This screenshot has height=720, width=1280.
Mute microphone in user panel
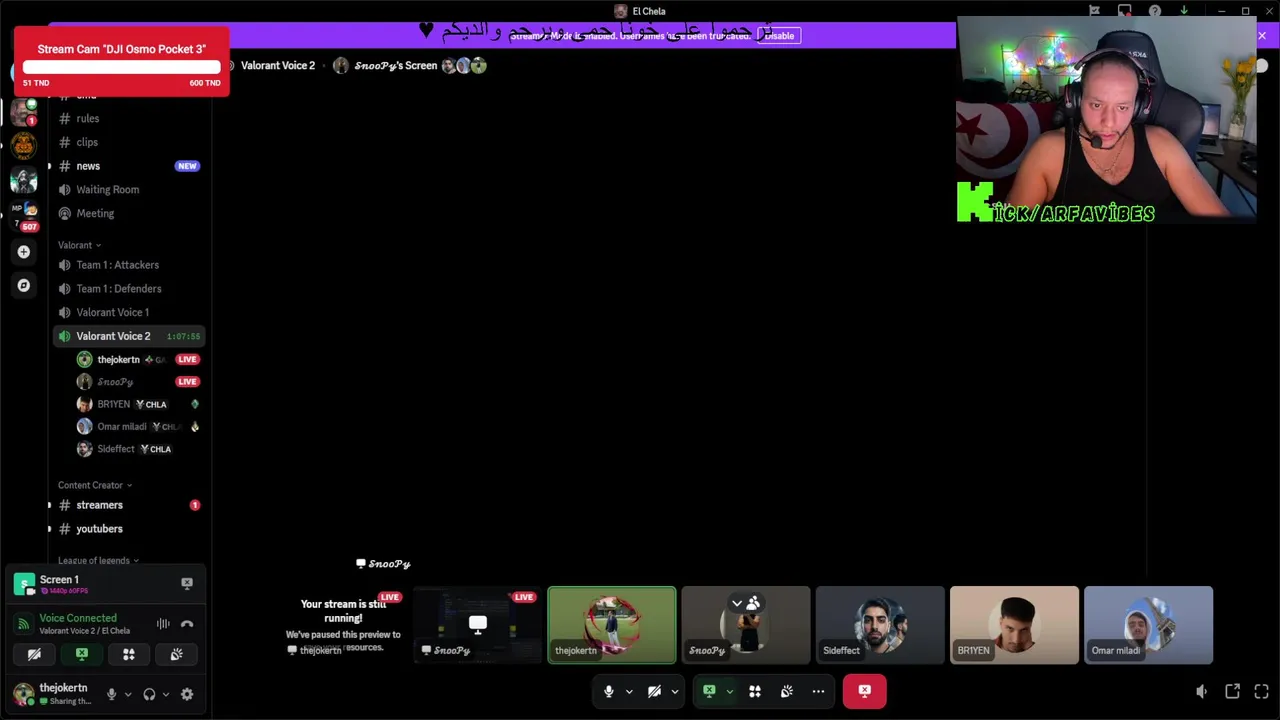click(111, 694)
